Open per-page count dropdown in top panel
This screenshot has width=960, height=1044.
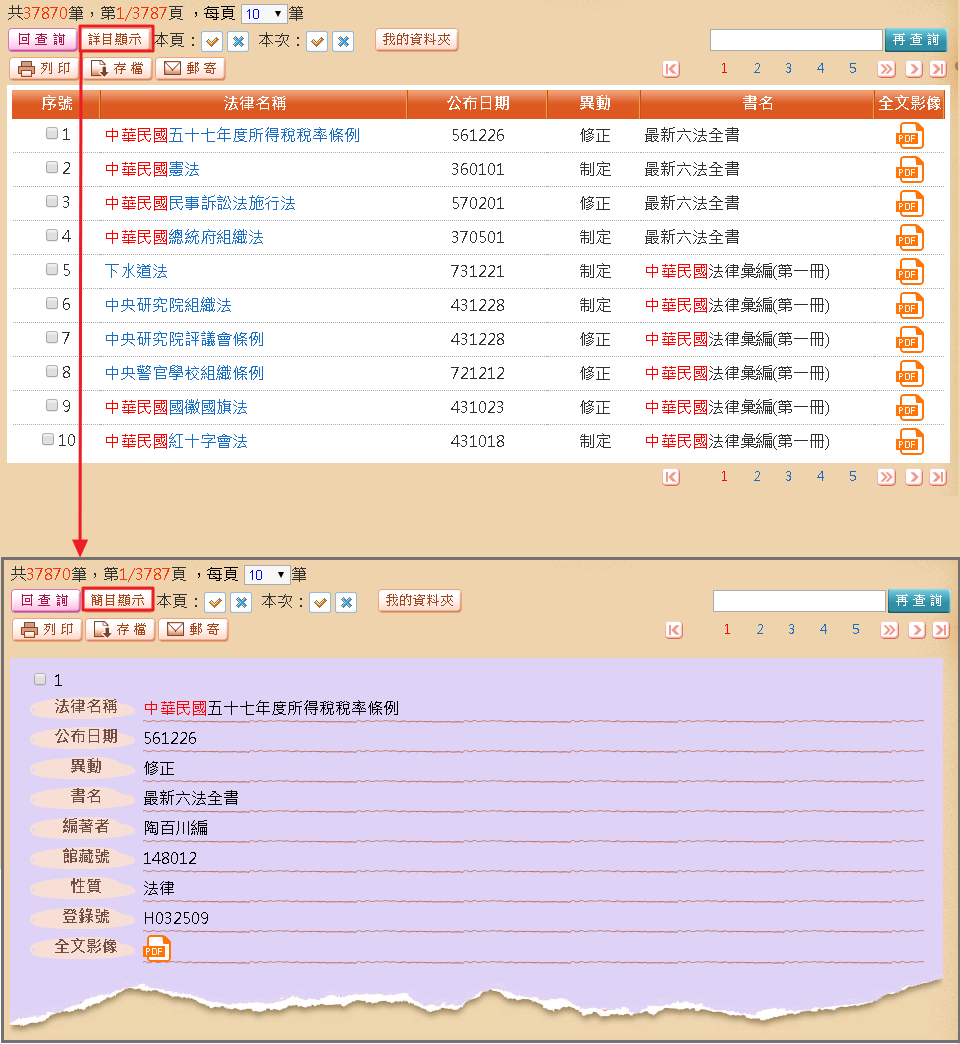click(265, 14)
